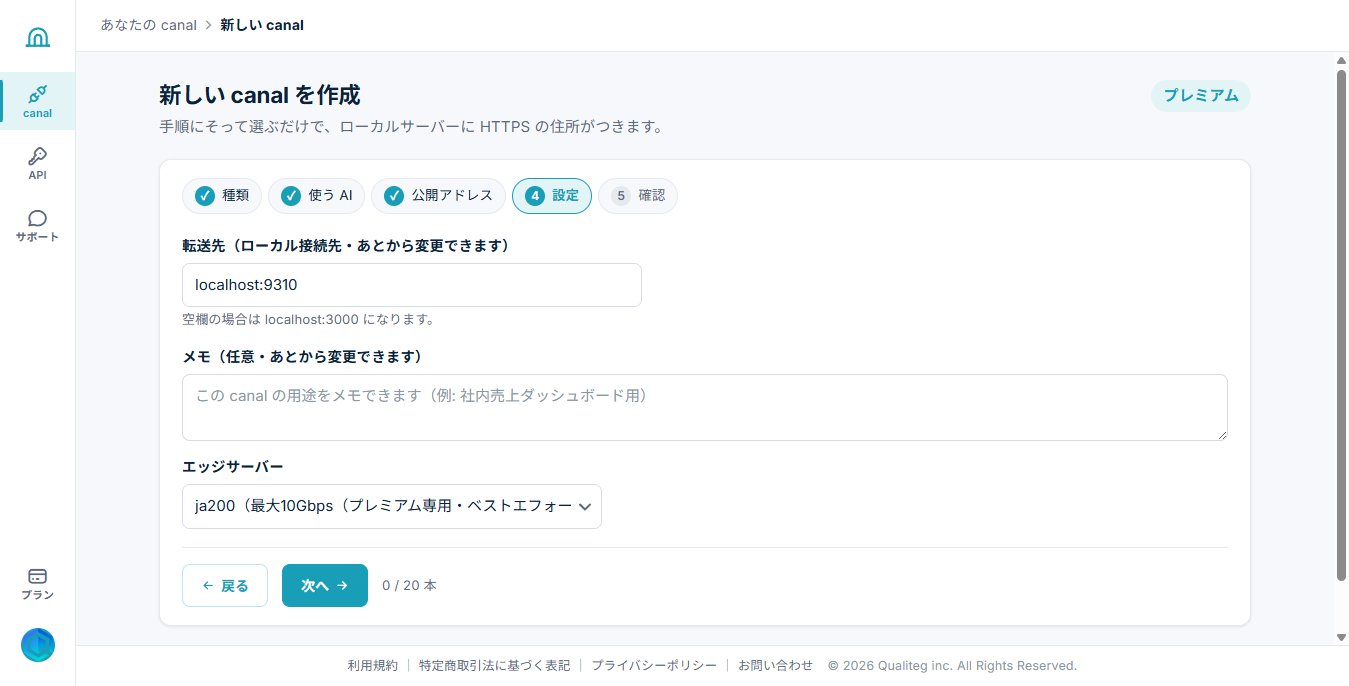The image size is (1349, 686).
Task: Open the プライバシーポリシー footer link
Action: tap(654, 666)
